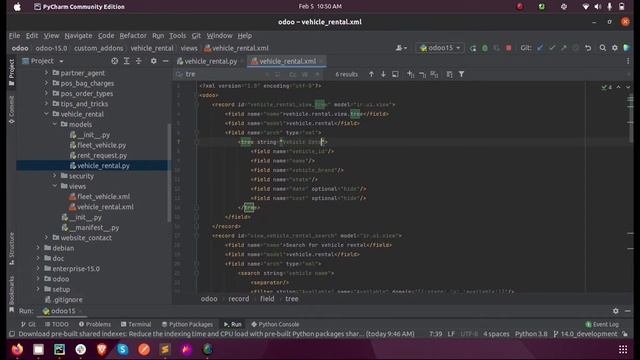Open the Project panel options gear
The width and height of the screenshot is (640, 360).
coord(153,61)
